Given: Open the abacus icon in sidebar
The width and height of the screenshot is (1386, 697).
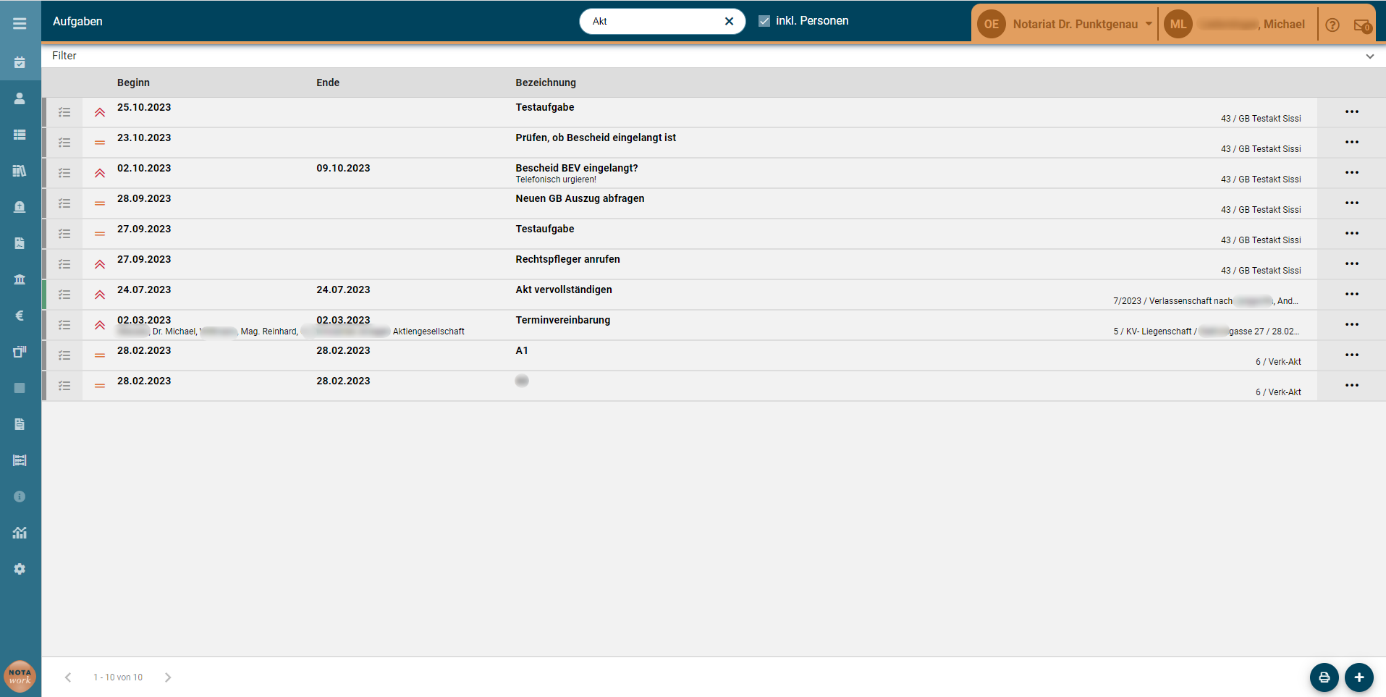Looking at the screenshot, I should [19, 460].
